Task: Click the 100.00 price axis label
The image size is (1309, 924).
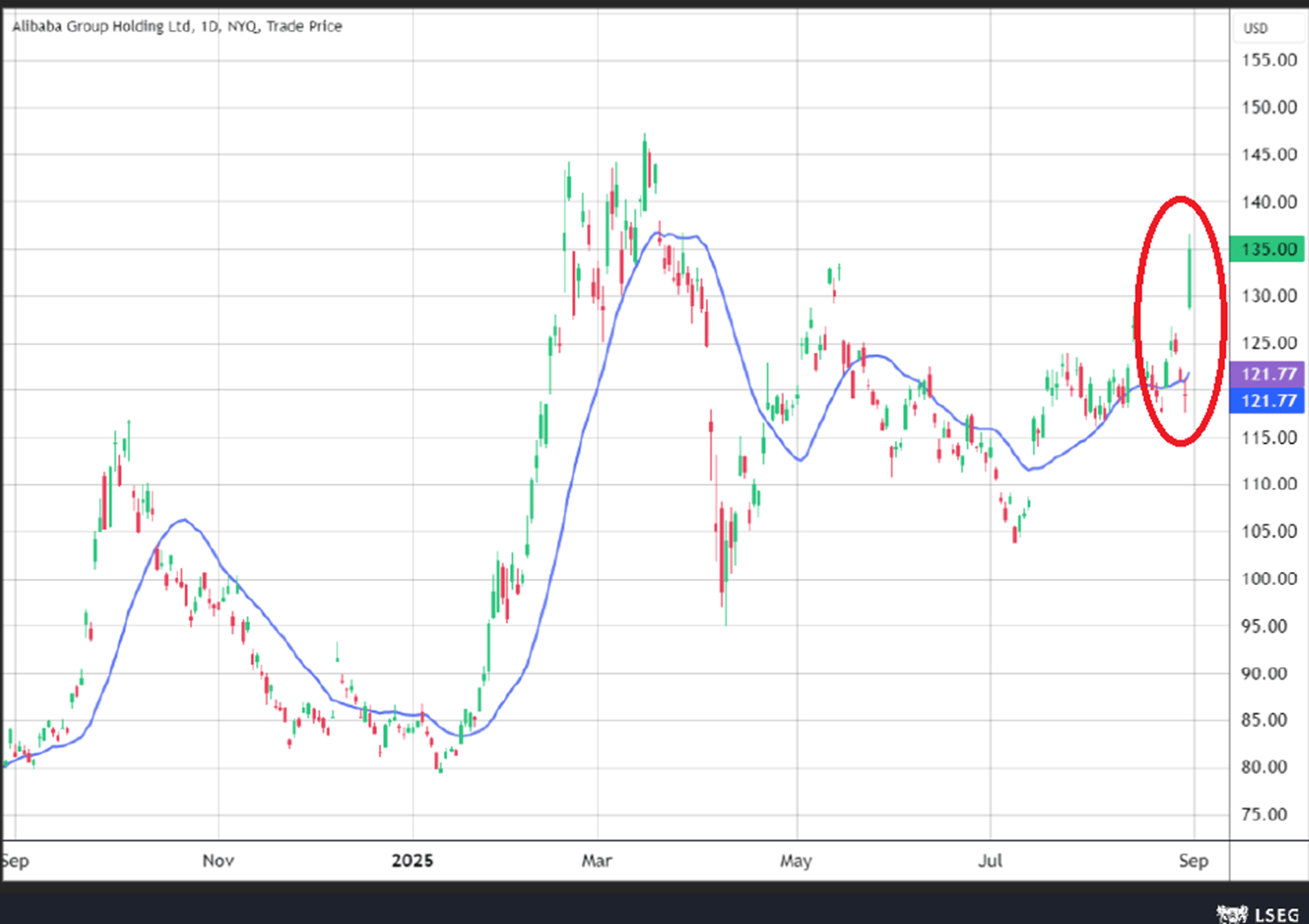Action: point(1269,579)
